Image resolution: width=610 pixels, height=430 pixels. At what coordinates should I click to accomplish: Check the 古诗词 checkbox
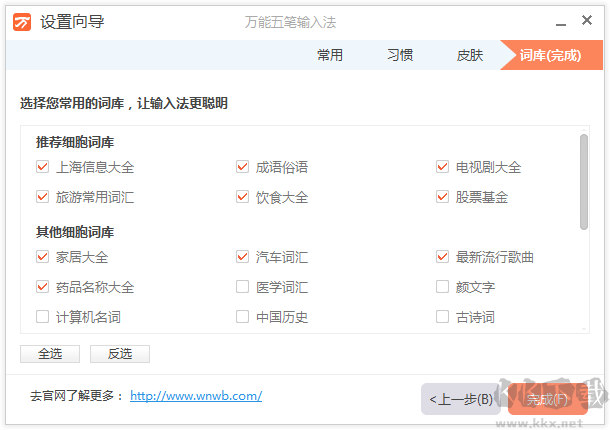pos(442,317)
